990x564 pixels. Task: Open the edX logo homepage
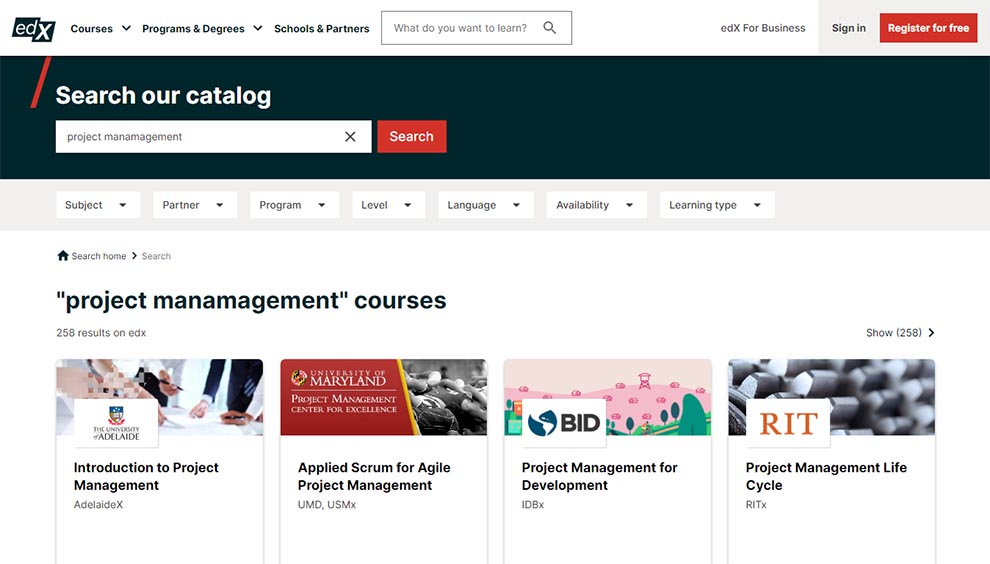[33, 28]
